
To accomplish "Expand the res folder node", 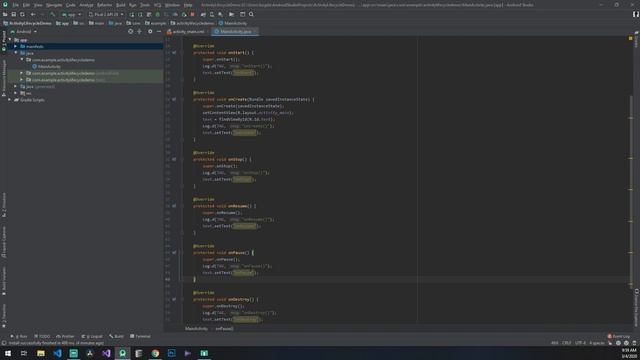I will (16, 93).
